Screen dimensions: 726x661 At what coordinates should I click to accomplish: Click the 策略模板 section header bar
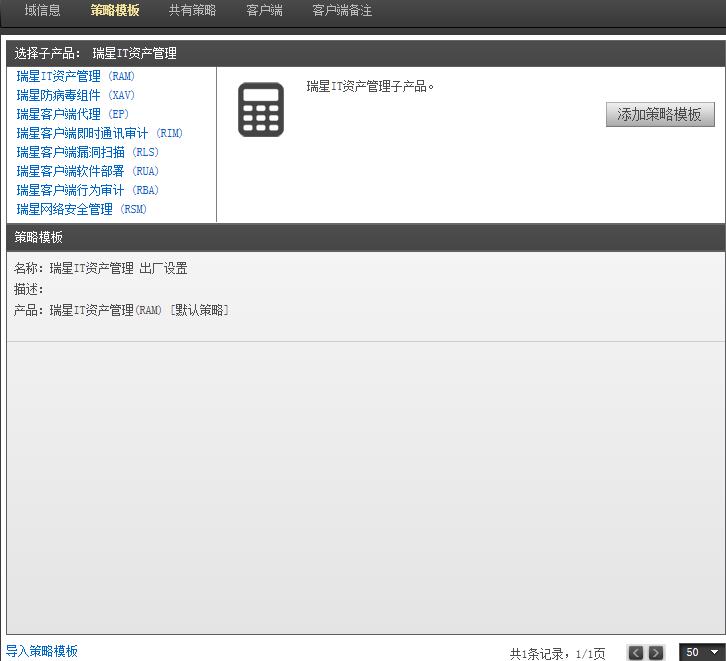[366, 237]
